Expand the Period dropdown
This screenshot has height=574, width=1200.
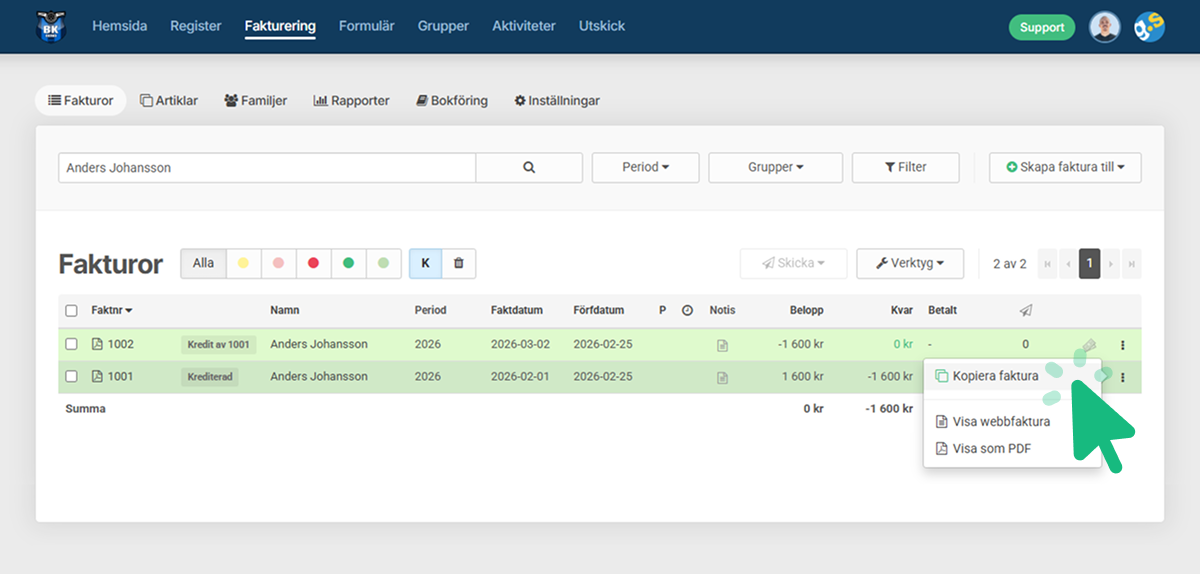click(x=645, y=168)
